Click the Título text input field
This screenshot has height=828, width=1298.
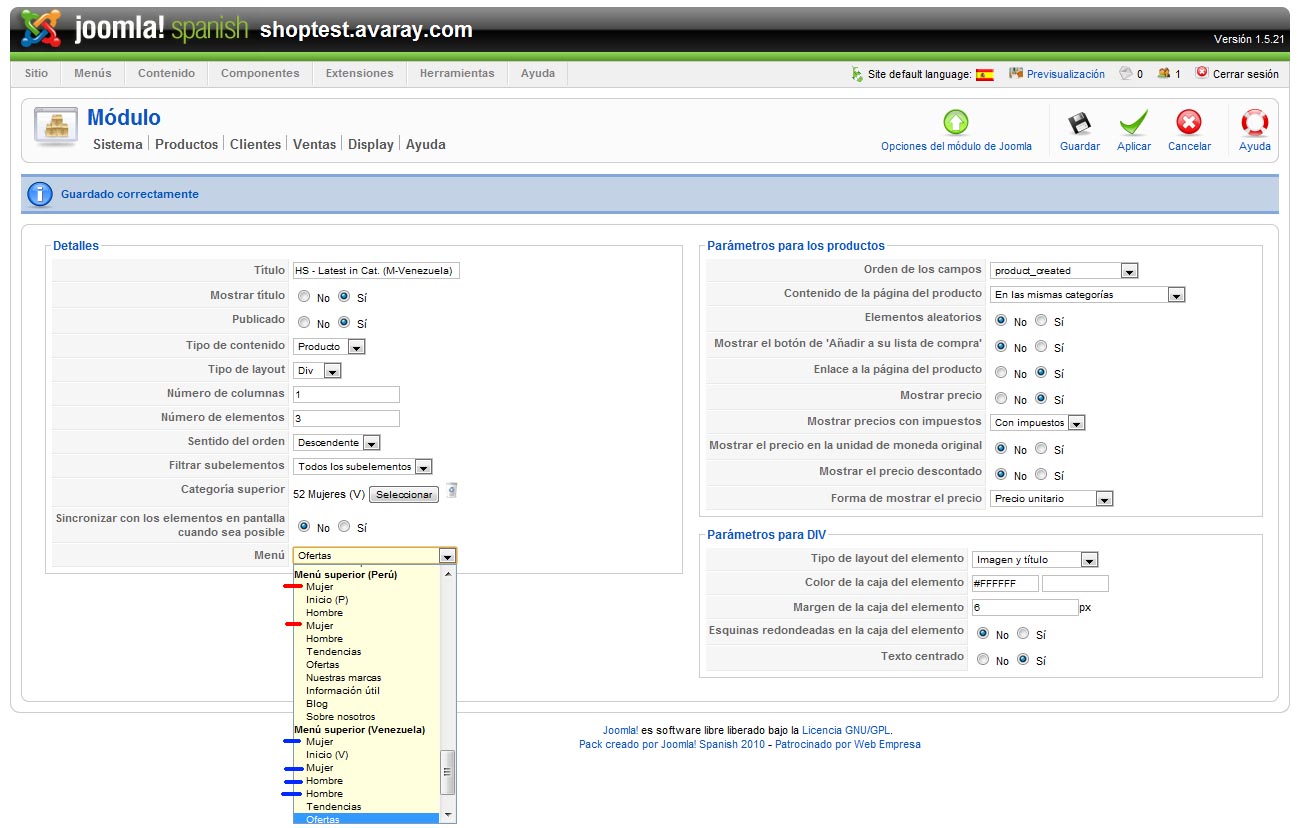(x=376, y=270)
